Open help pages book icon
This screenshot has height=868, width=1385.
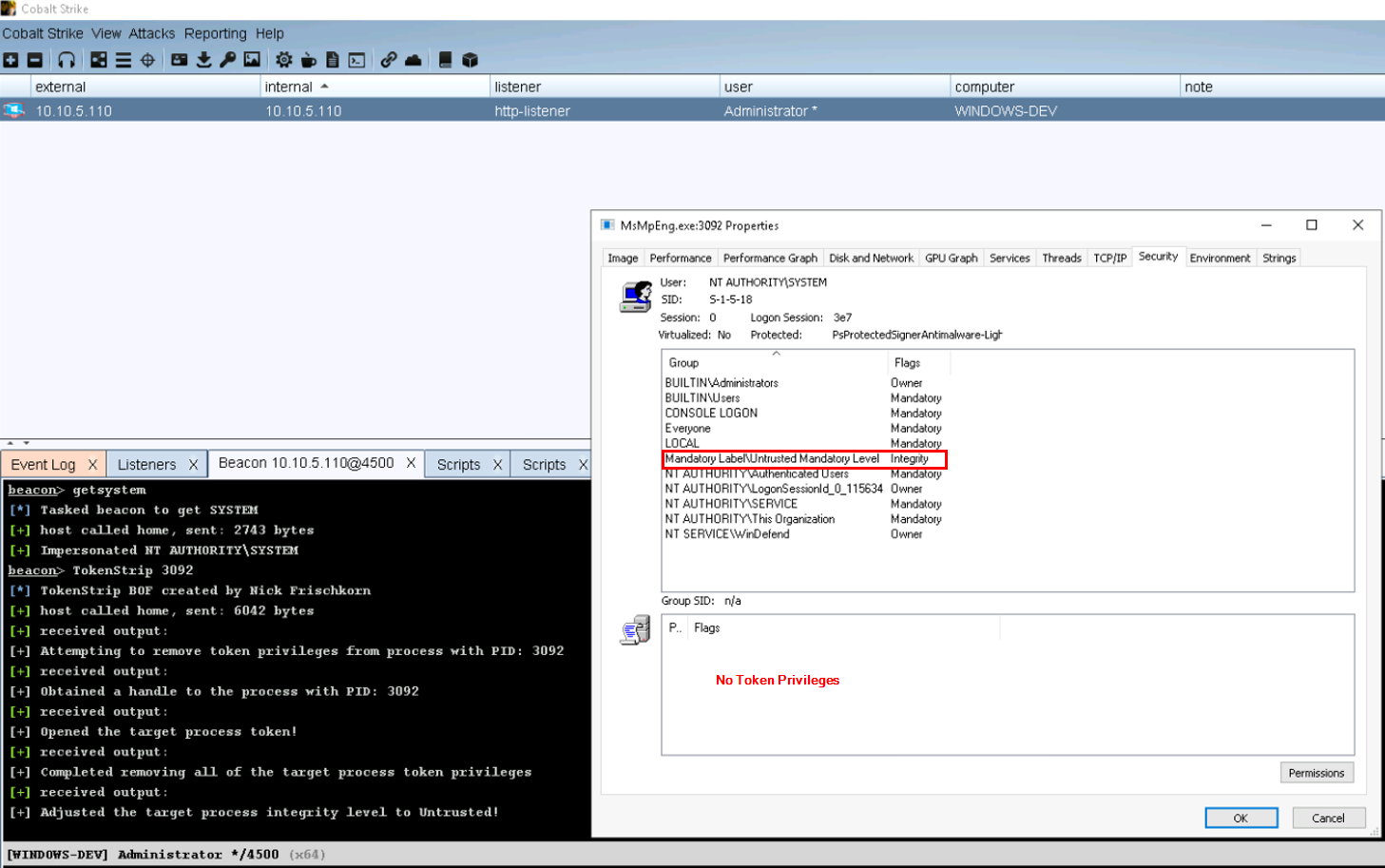445,60
